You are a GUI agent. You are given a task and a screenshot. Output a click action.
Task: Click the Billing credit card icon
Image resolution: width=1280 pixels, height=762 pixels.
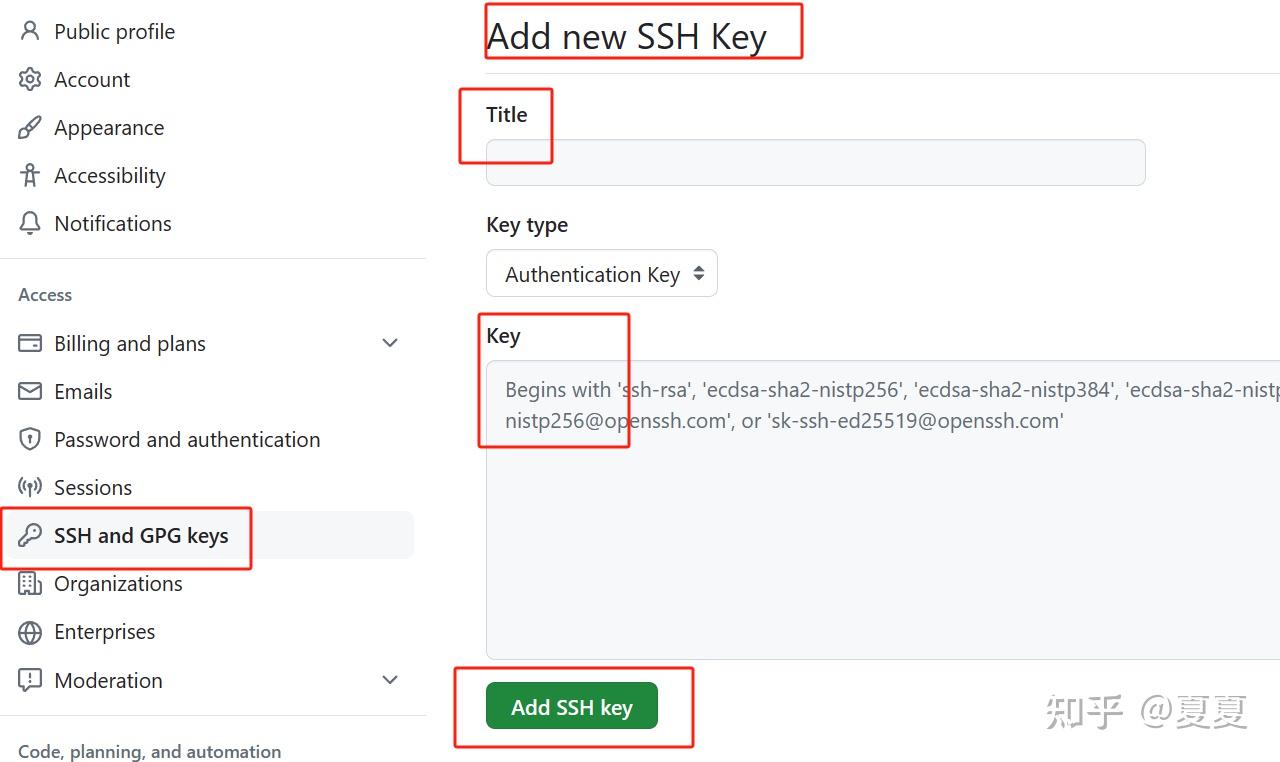coord(30,343)
